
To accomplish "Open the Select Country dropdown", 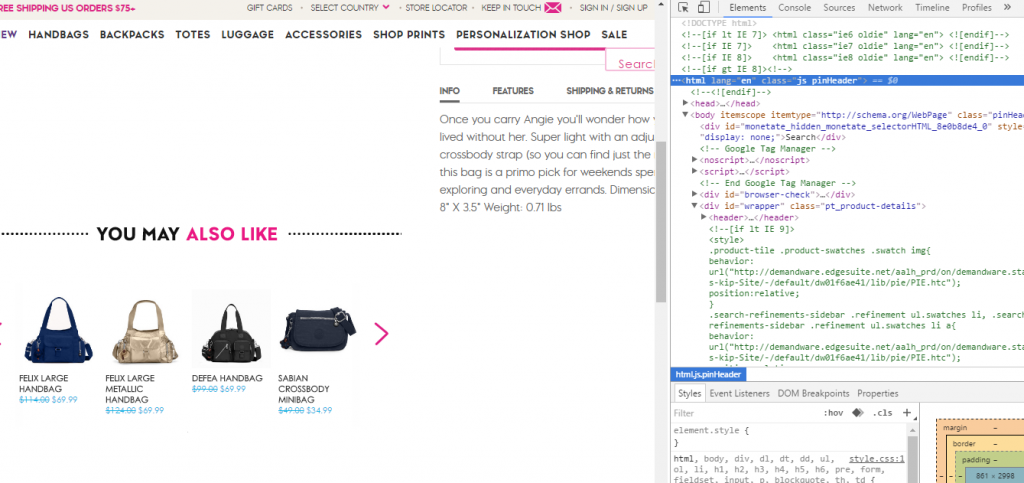I will [x=349, y=8].
